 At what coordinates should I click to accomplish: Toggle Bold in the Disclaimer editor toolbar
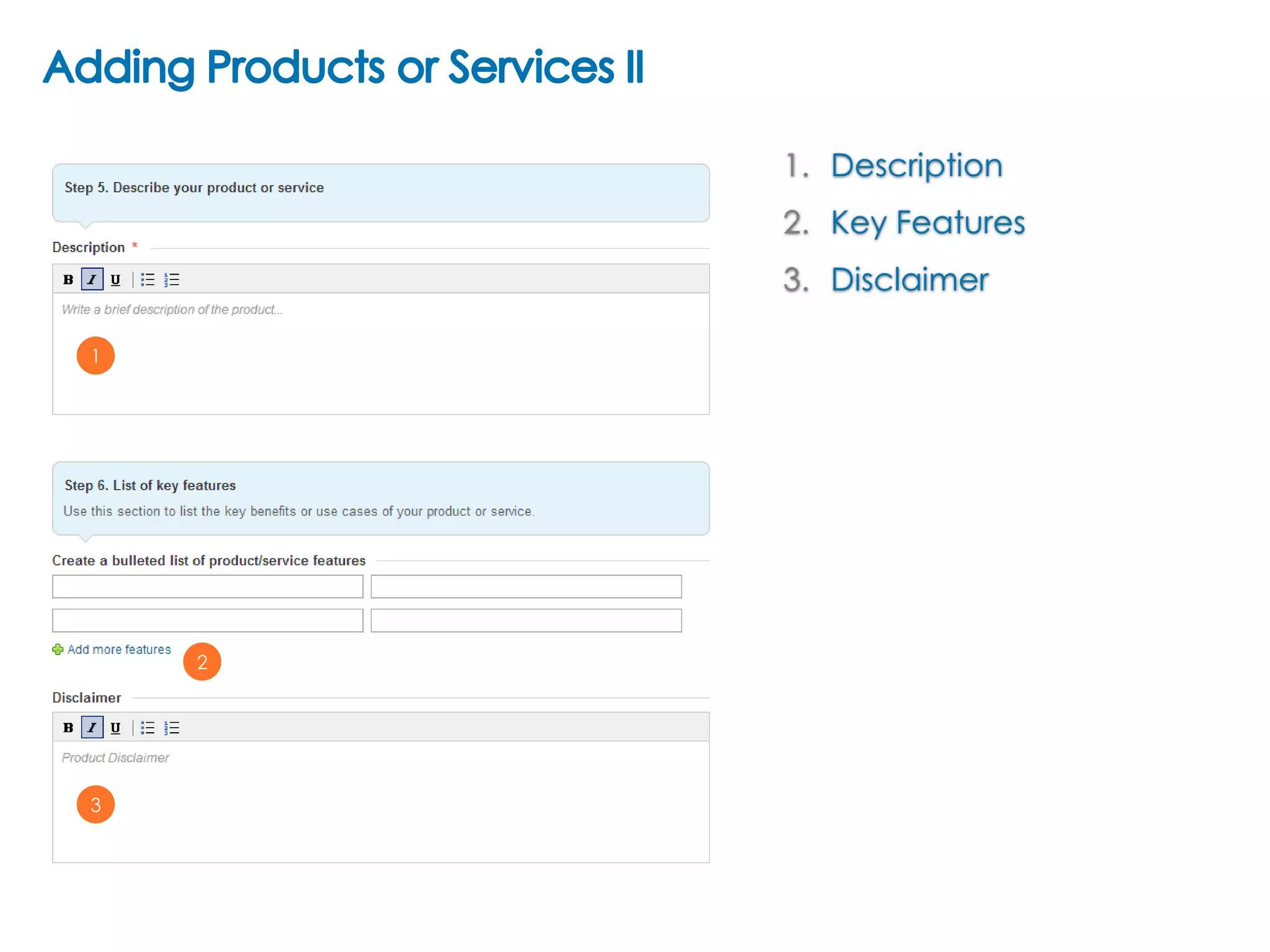68,728
